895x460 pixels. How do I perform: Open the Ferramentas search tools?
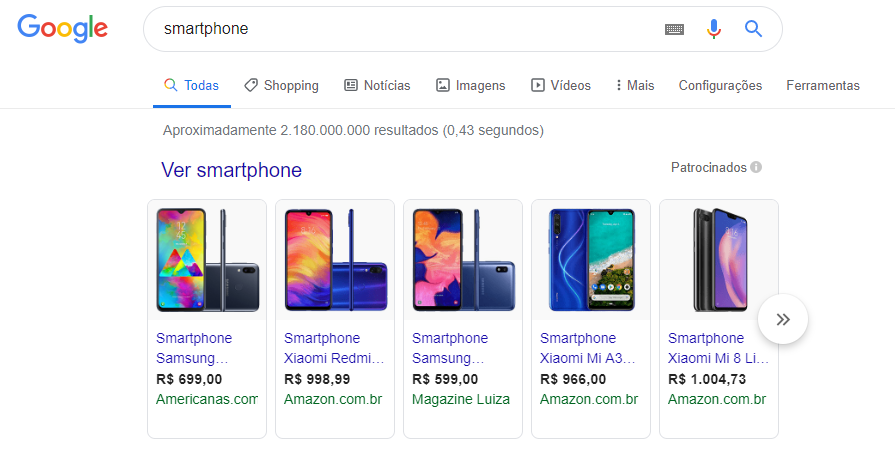[x=822, y=86]
